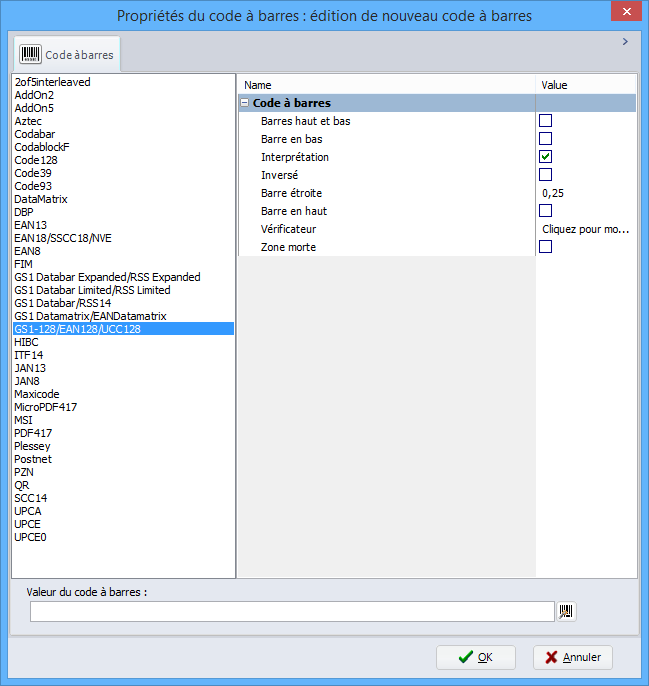Enable the 'Zone morte' checkbox
Viewport: 649px width, 686px height.
coord(546,247)
